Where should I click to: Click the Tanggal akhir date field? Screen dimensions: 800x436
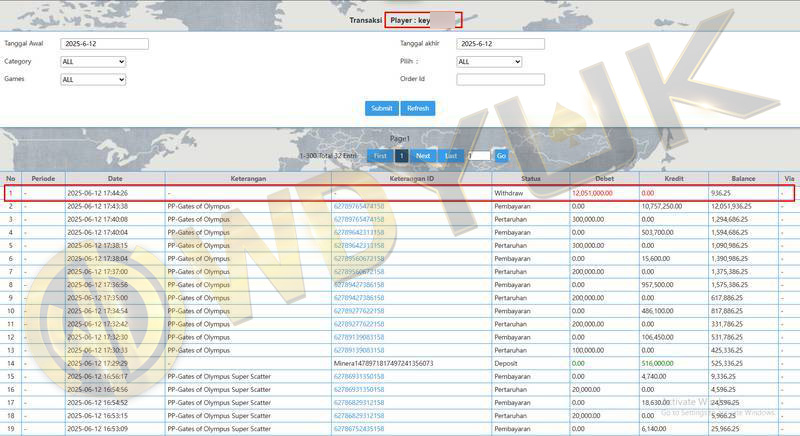[501, 44]
